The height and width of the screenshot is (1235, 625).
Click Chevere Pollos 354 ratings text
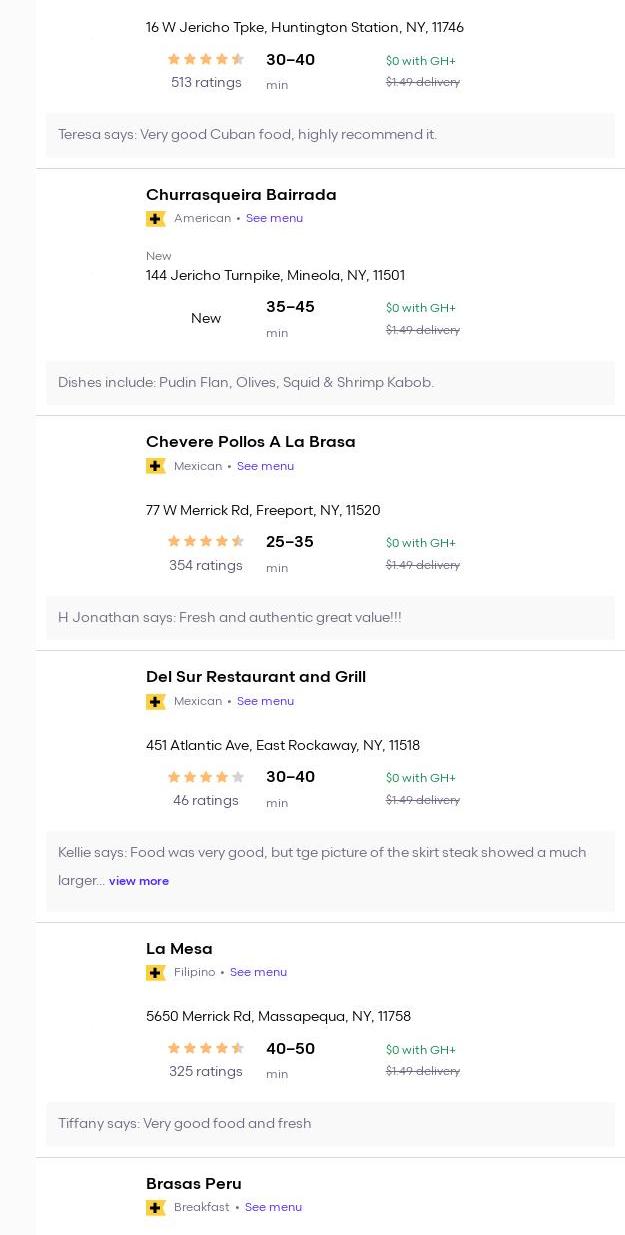click(206, 566)
